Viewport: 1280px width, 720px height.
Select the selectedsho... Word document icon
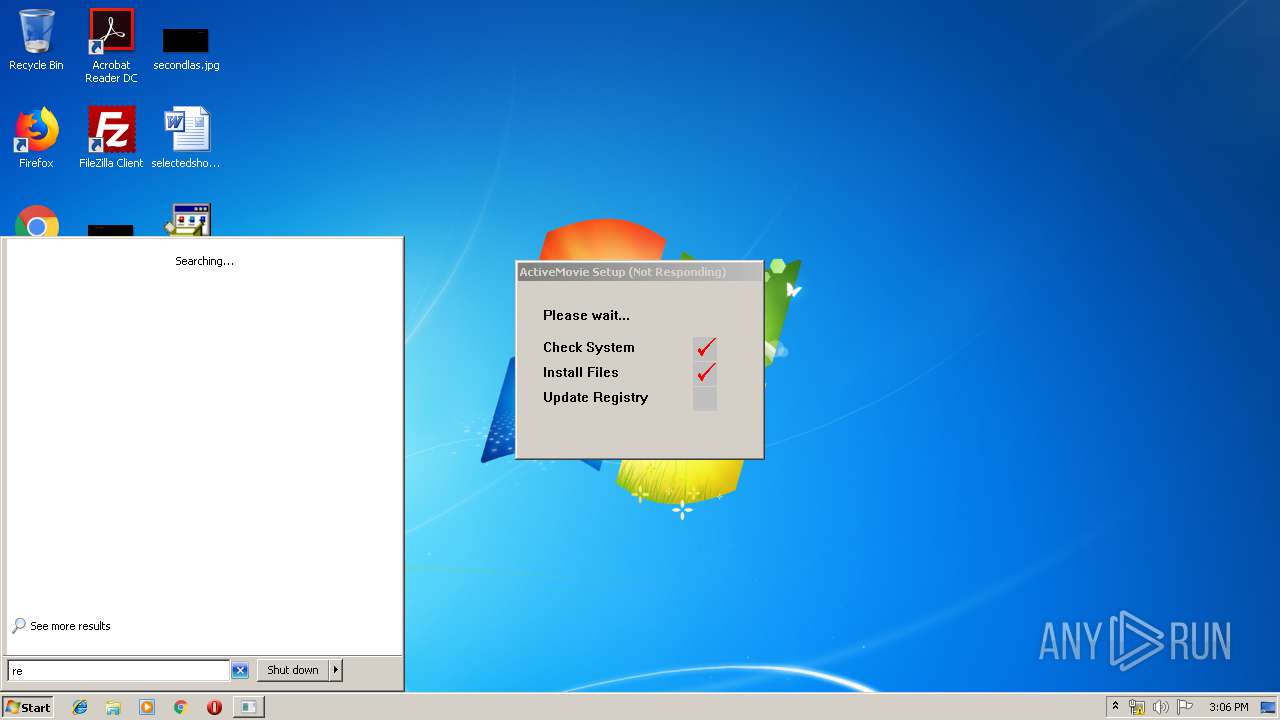[x=186, y=138]
